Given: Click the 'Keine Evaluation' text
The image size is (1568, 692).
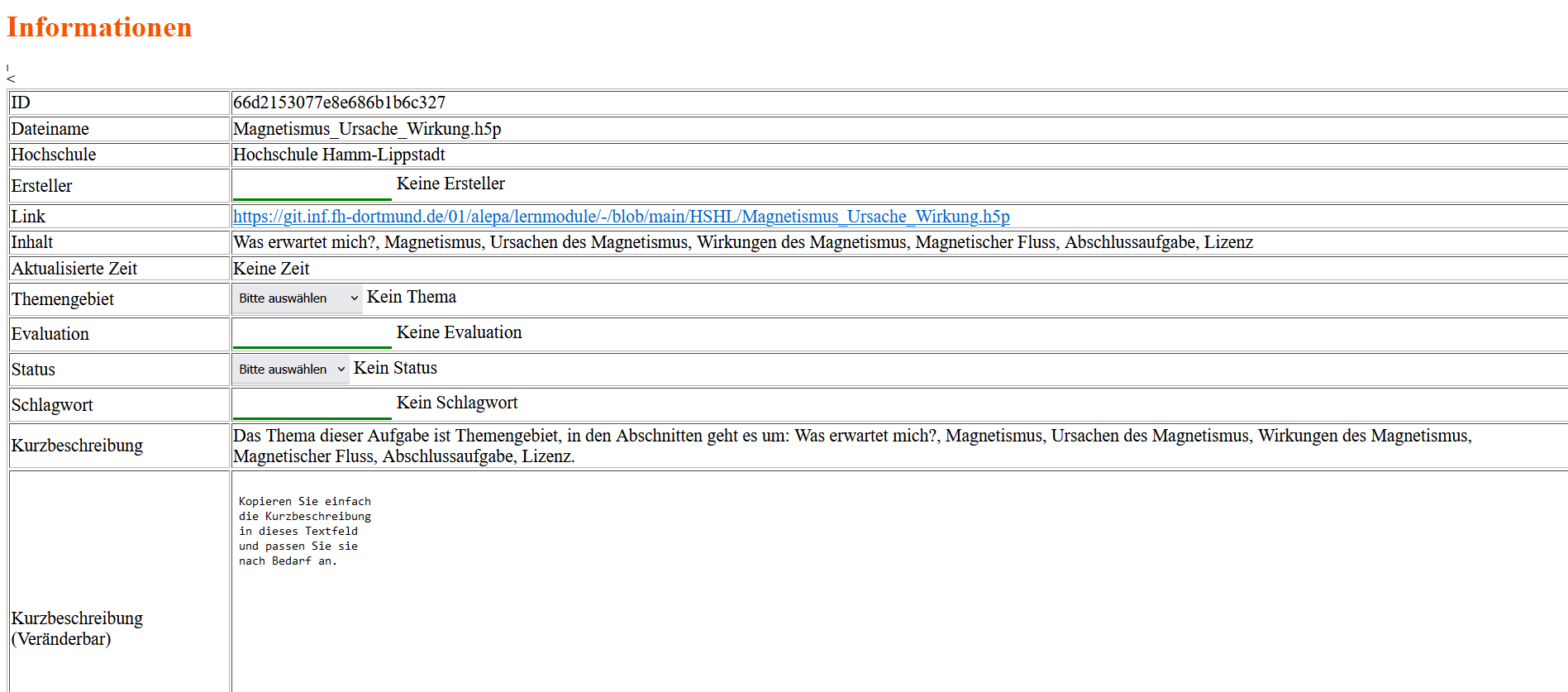Looking at the screenshot, I should click(x=459, y=332).
